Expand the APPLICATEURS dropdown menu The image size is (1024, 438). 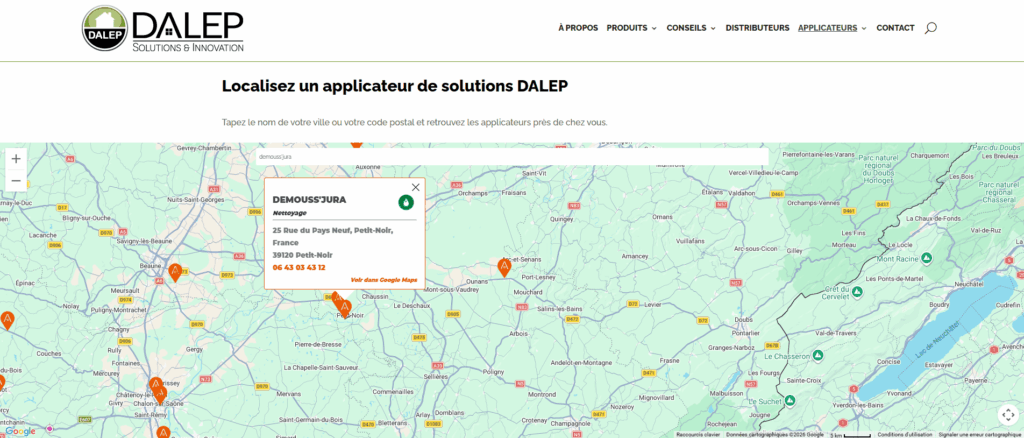tap(832, 28)
